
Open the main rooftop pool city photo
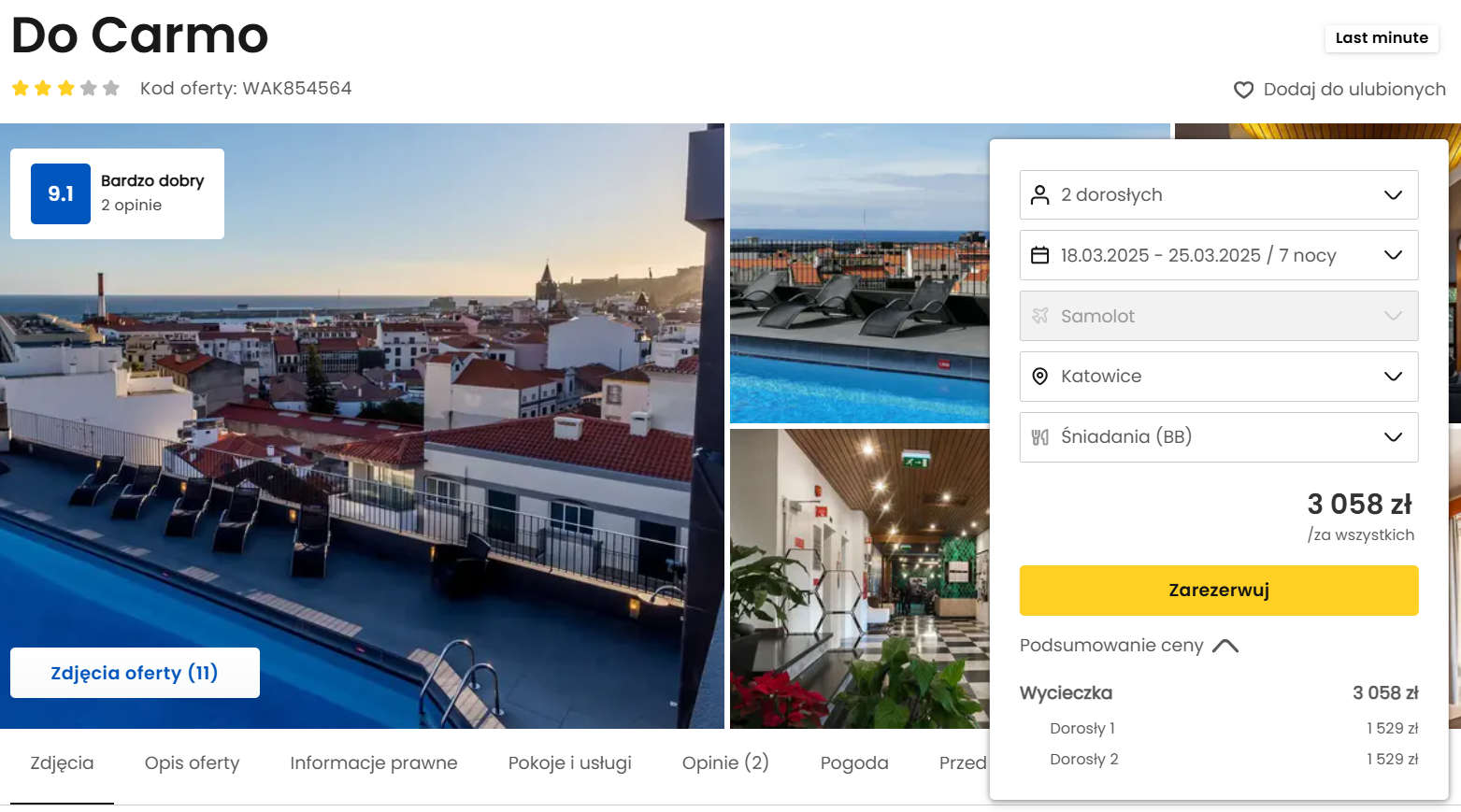pos(362,425)
